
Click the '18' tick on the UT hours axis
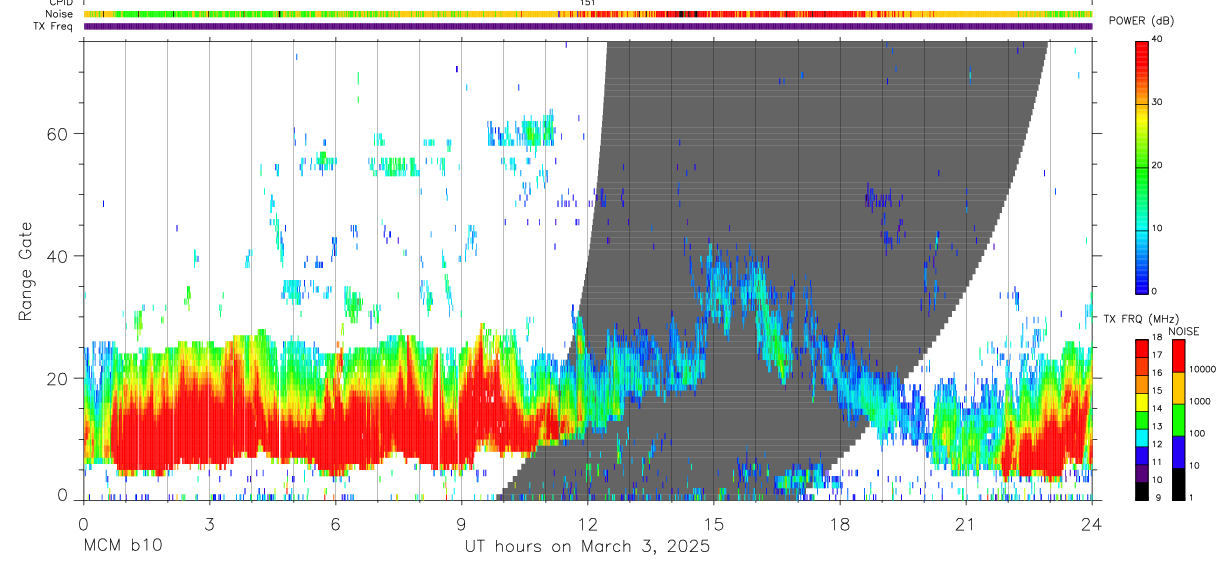(839, 523)
